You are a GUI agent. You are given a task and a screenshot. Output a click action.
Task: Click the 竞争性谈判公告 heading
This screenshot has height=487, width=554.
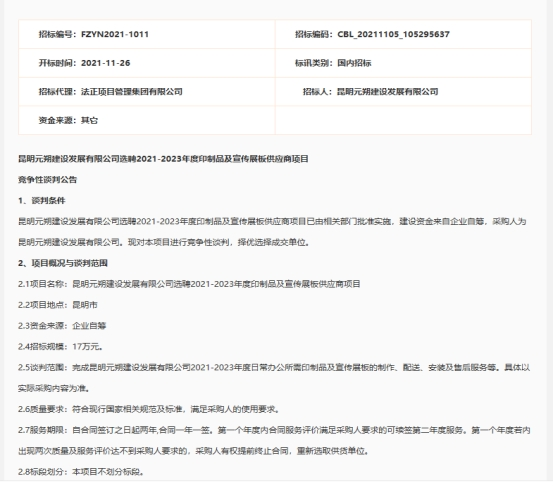pos(47,180)
